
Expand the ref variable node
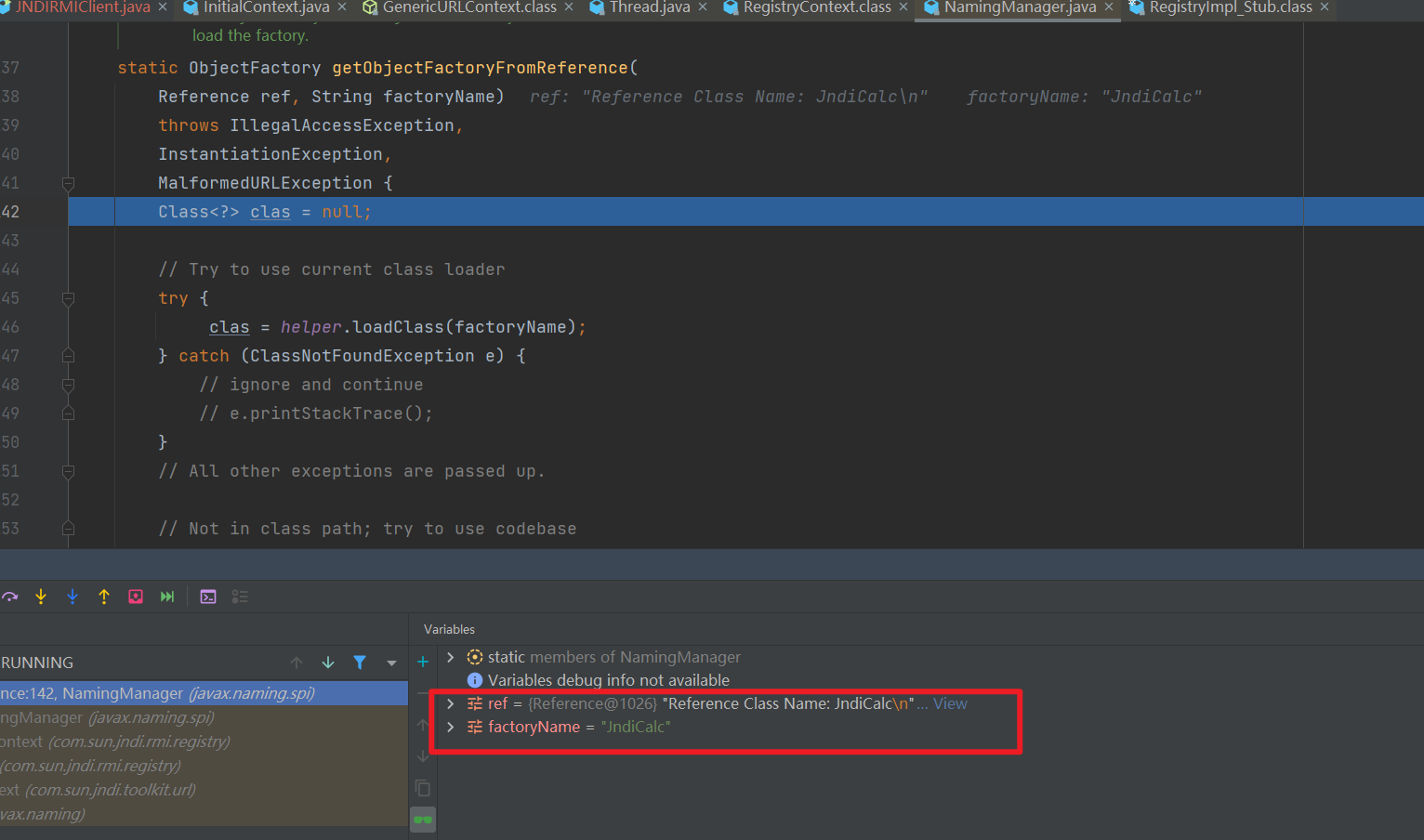451,703
